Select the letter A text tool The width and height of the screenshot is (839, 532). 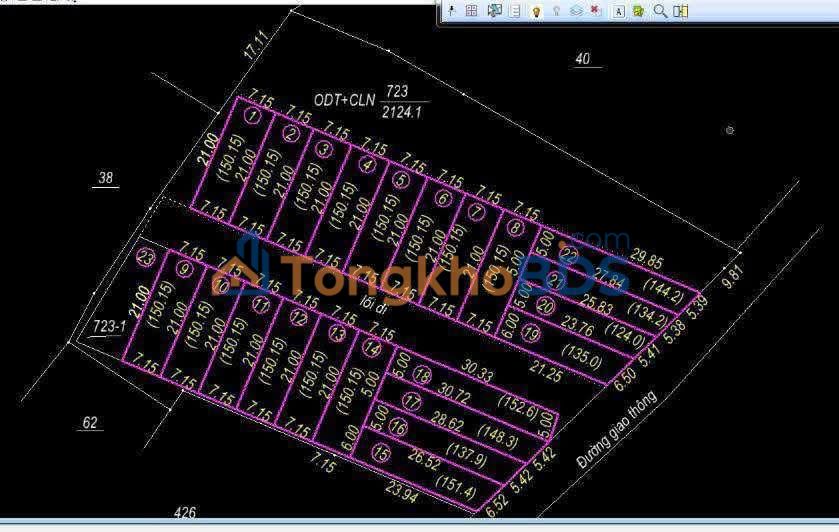[x=618, y=11]
